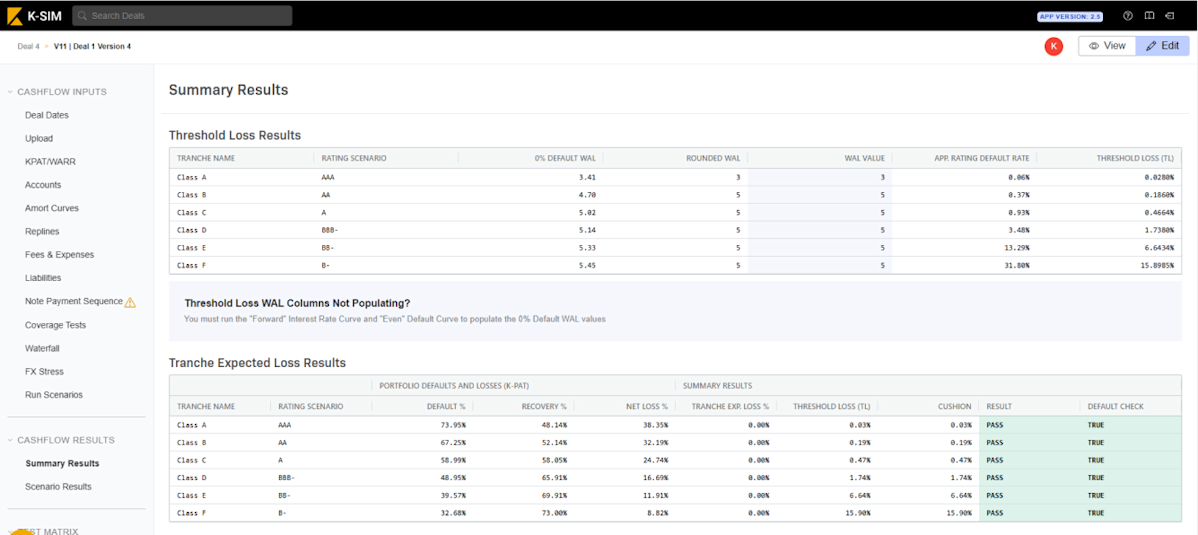Open the Upload page

pos(39,138)
